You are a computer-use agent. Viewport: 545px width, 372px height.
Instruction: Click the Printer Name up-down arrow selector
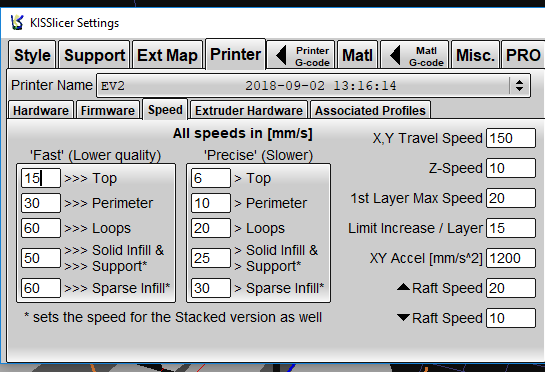[x=519, y=86]
